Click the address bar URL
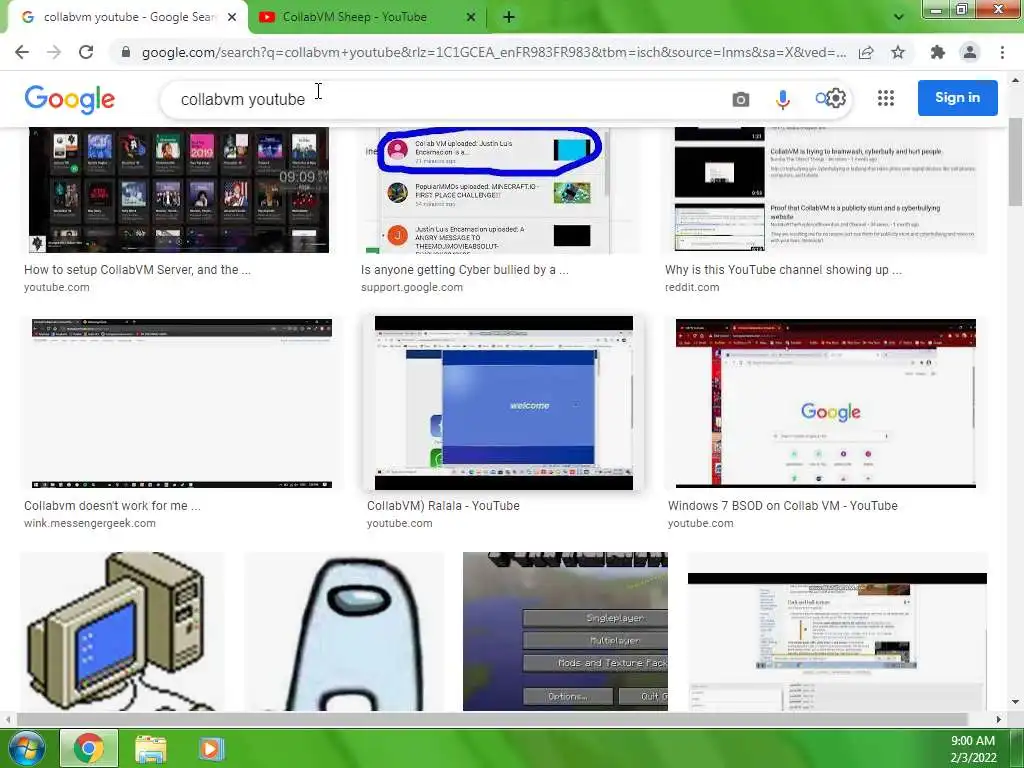Viewport: 1024px width, 768px height. click(494, 52)
